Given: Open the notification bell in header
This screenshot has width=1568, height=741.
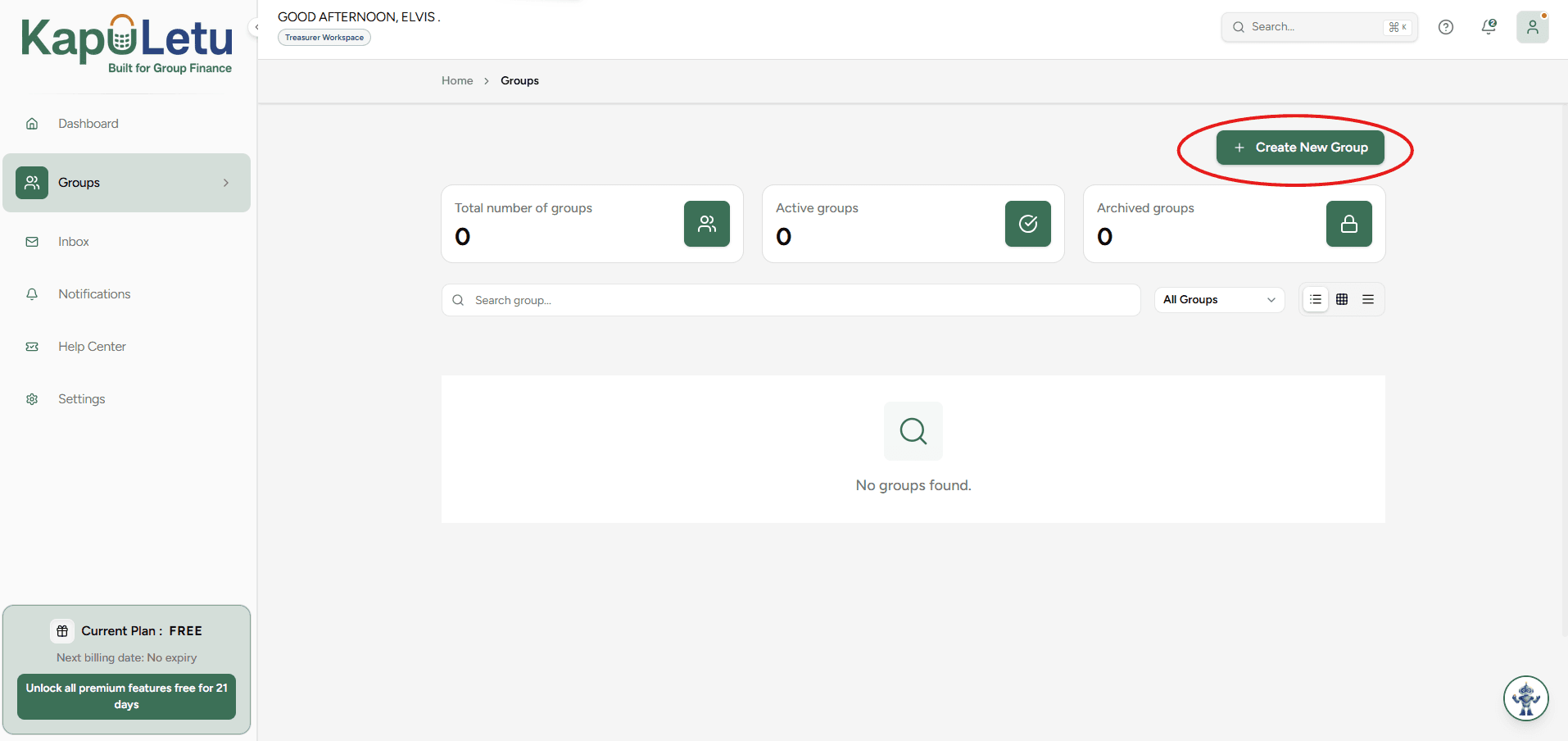Looking at the screenshot, I should [x=1489, y=27].
